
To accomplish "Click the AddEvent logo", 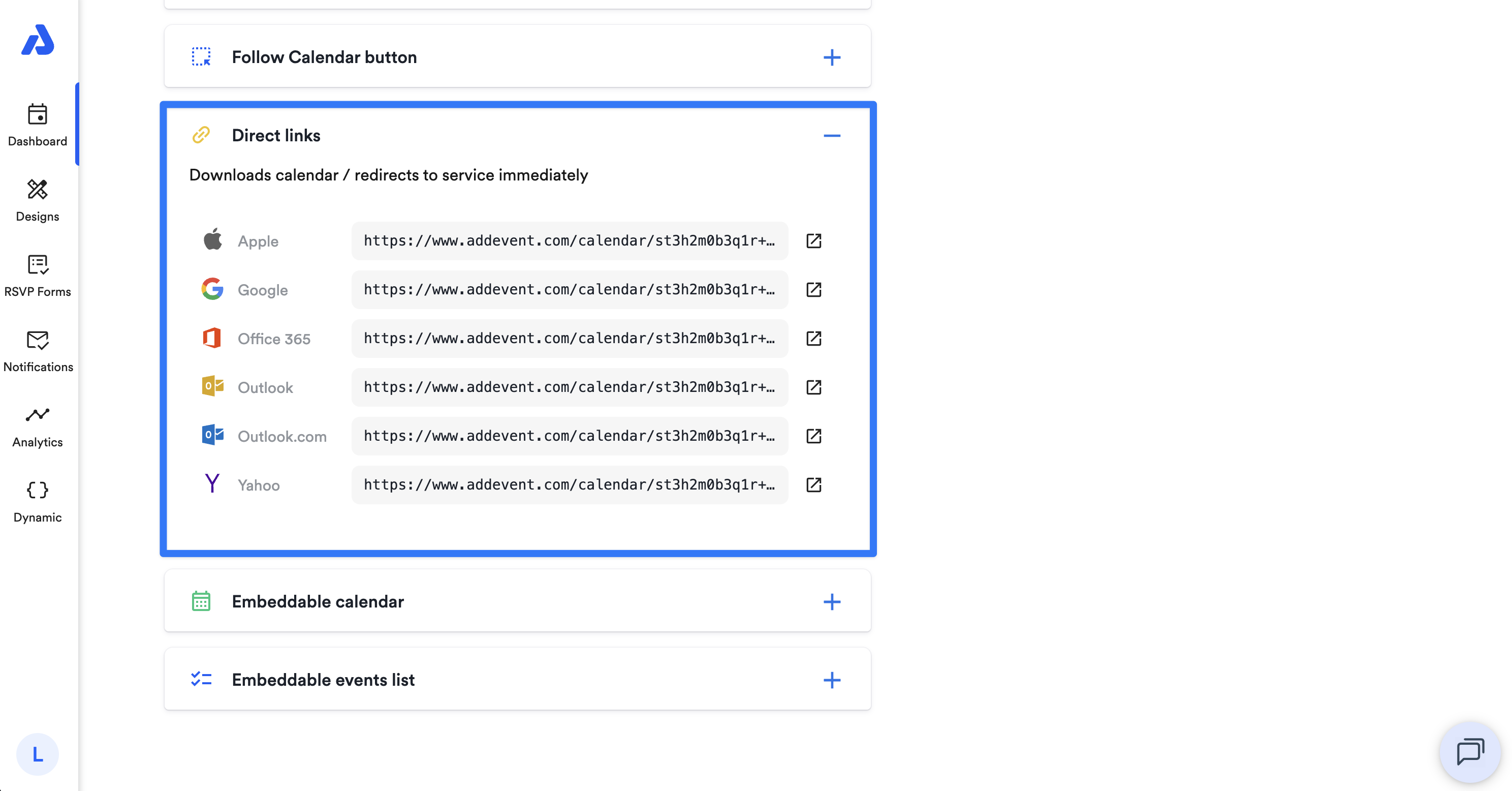I will tap(38, 39).
